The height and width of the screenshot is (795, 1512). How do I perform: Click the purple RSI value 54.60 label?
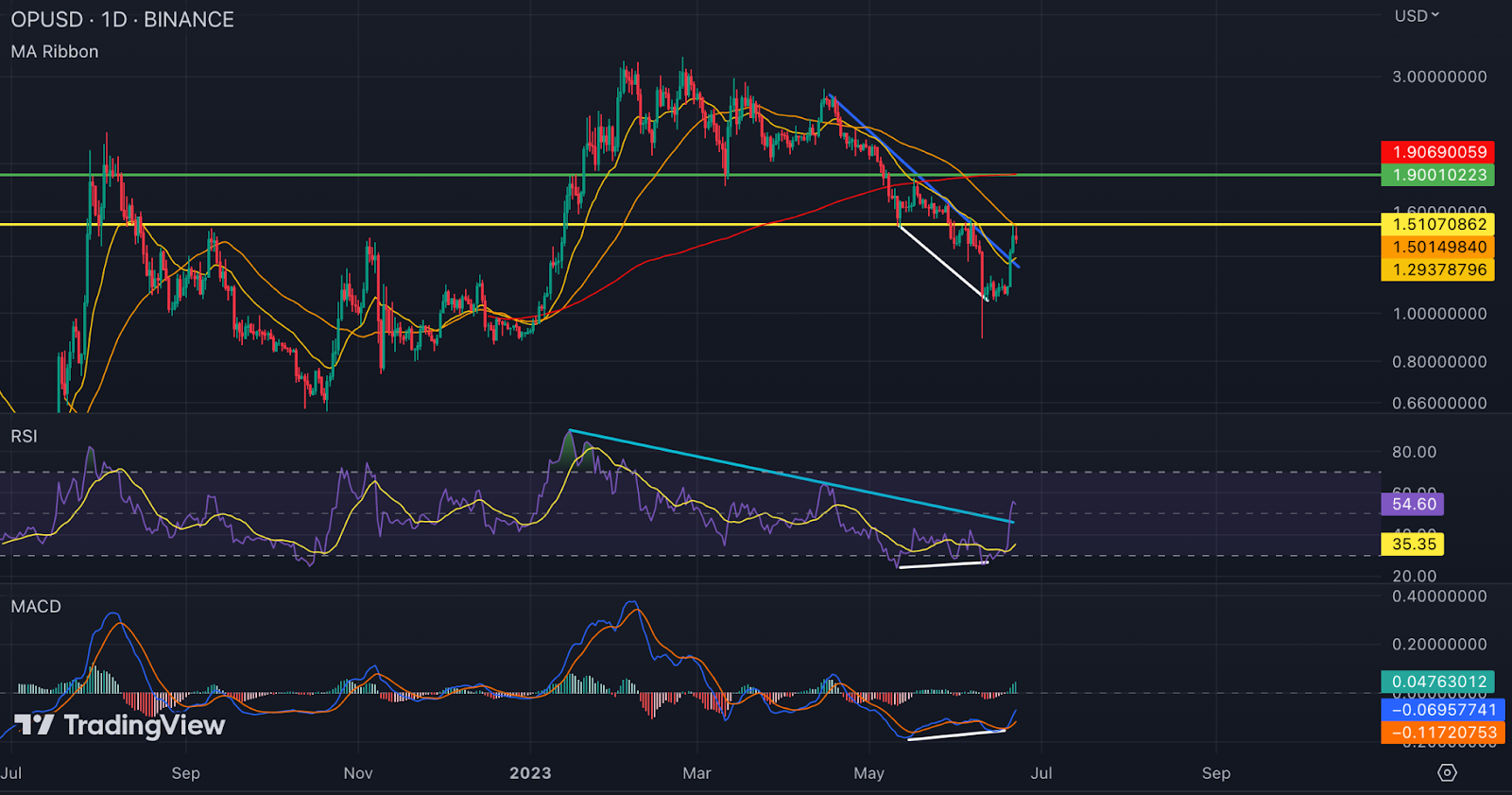point(1413,504)
